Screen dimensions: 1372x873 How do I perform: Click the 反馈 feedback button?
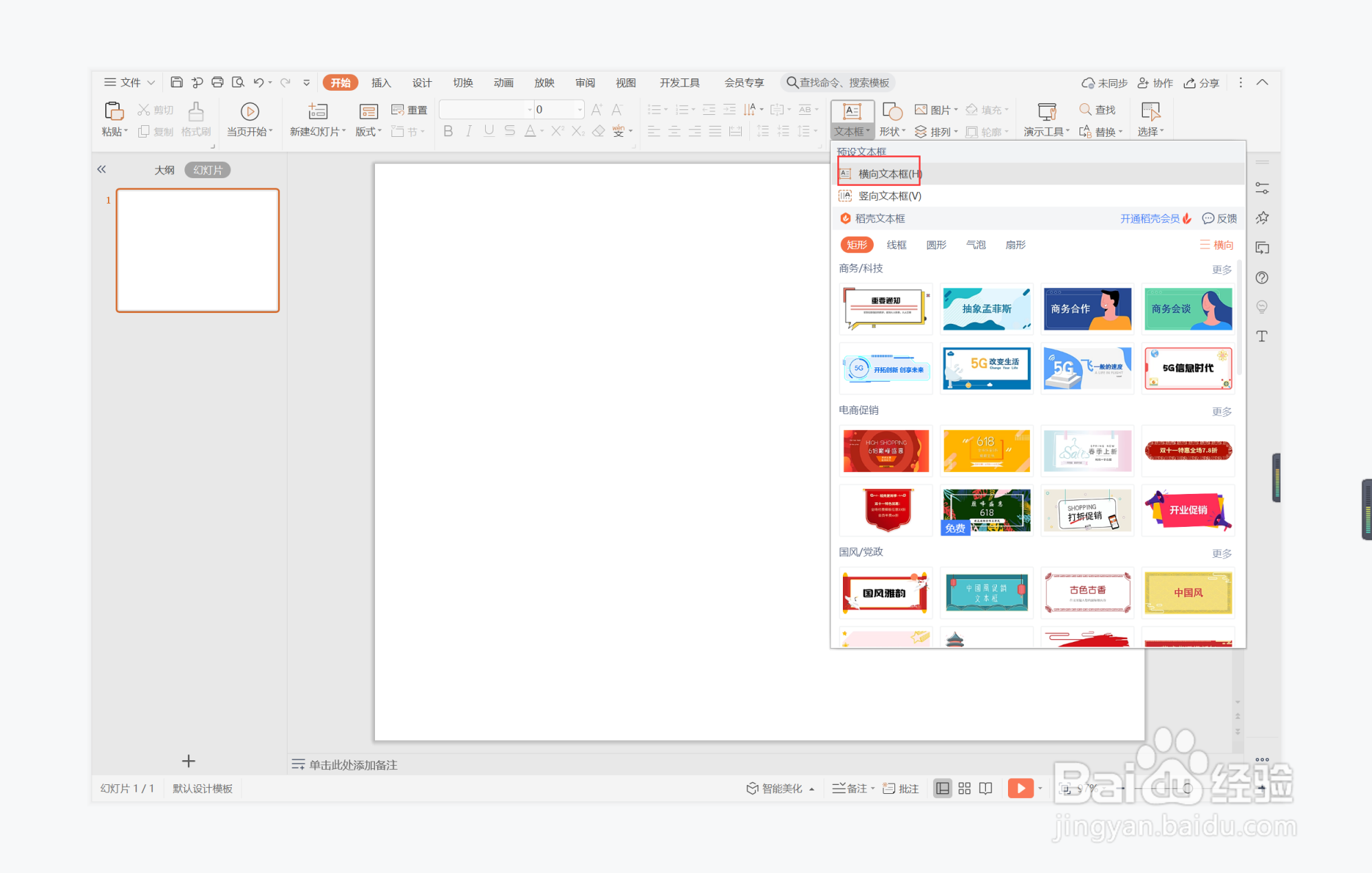(1219, 219)
